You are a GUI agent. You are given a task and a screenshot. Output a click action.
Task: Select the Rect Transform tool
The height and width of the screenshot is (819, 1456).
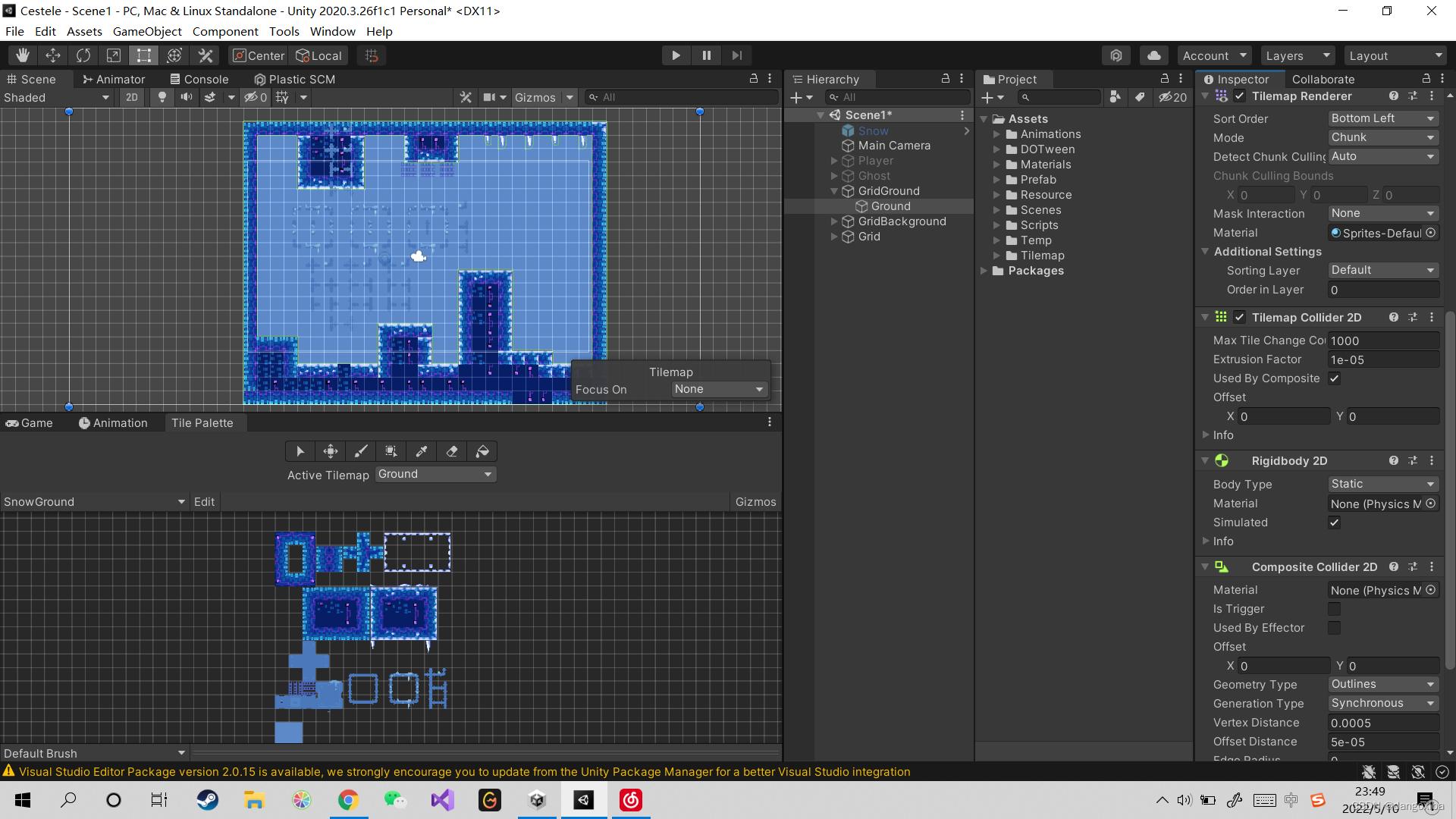coord(144,55)
